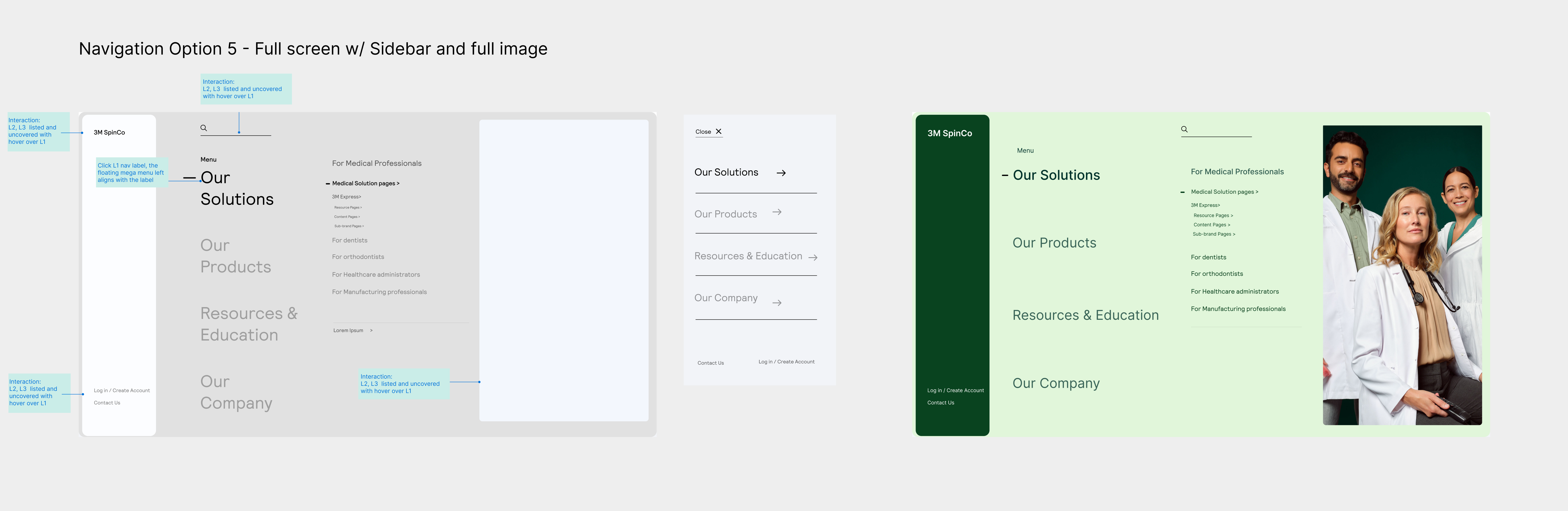The width and height of the screenshot is (1568, 511).
Task: Select Our Company in the green mockup menu
Action: tap(1056, 383)
